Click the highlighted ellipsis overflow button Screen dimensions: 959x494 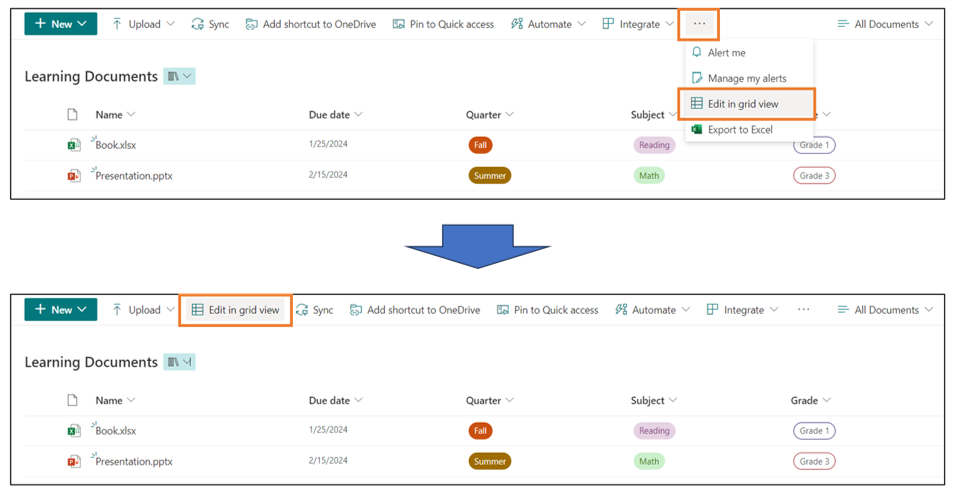click(x=699, y=24)
